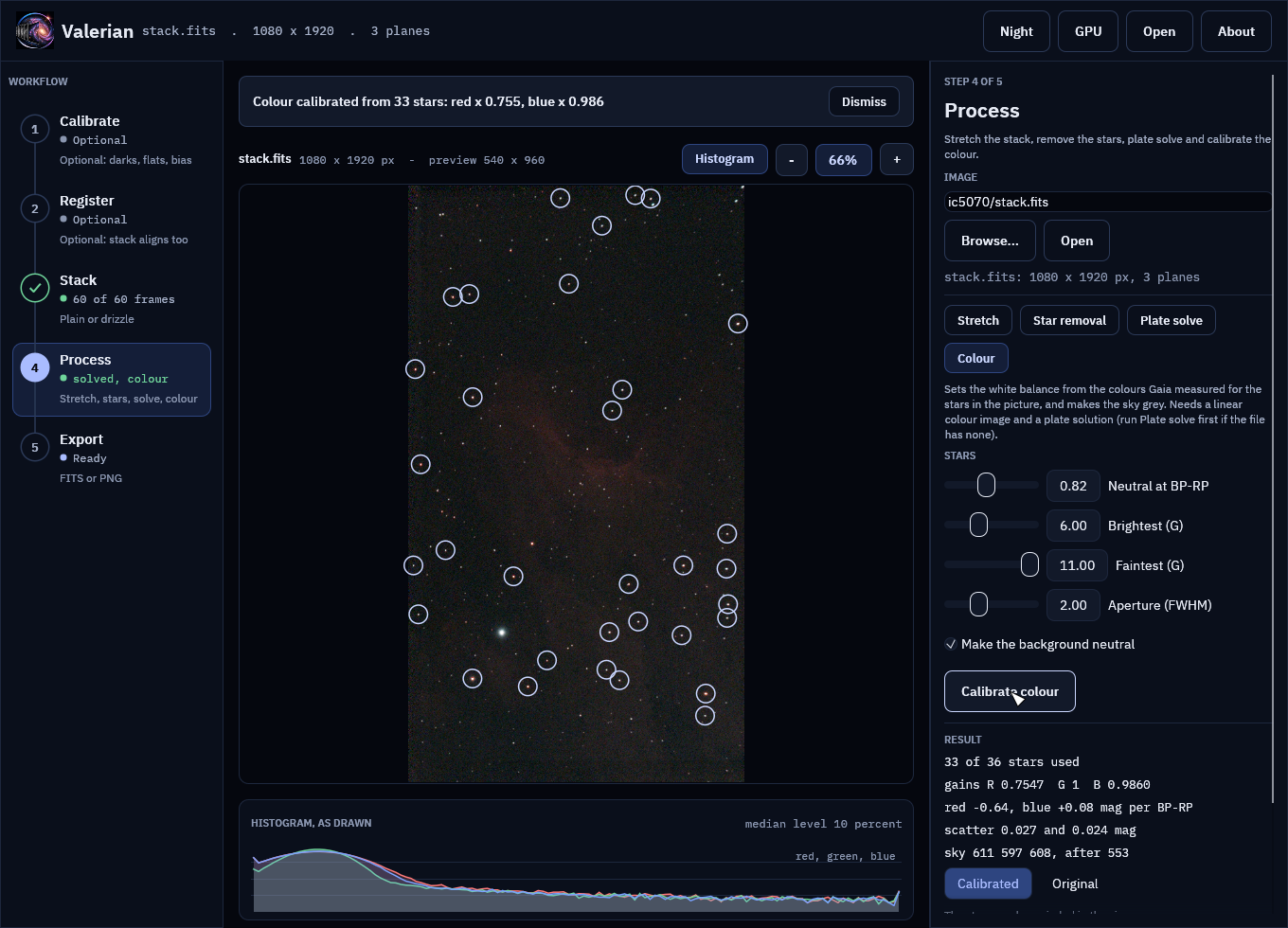
Task: Go to the Export workflow step
Action: click(112, 458)
